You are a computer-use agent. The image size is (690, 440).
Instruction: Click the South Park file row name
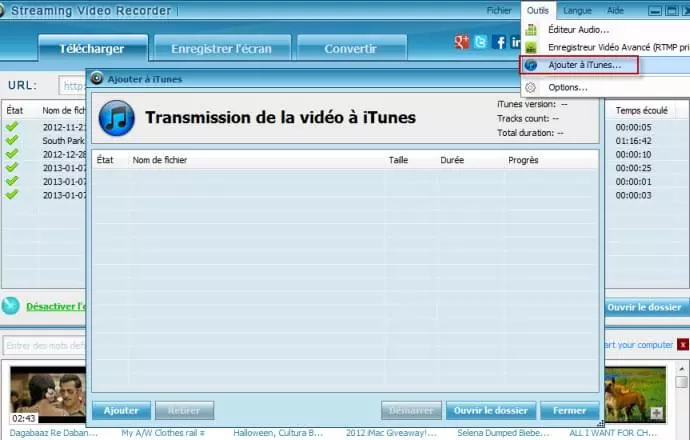(64, 141)
